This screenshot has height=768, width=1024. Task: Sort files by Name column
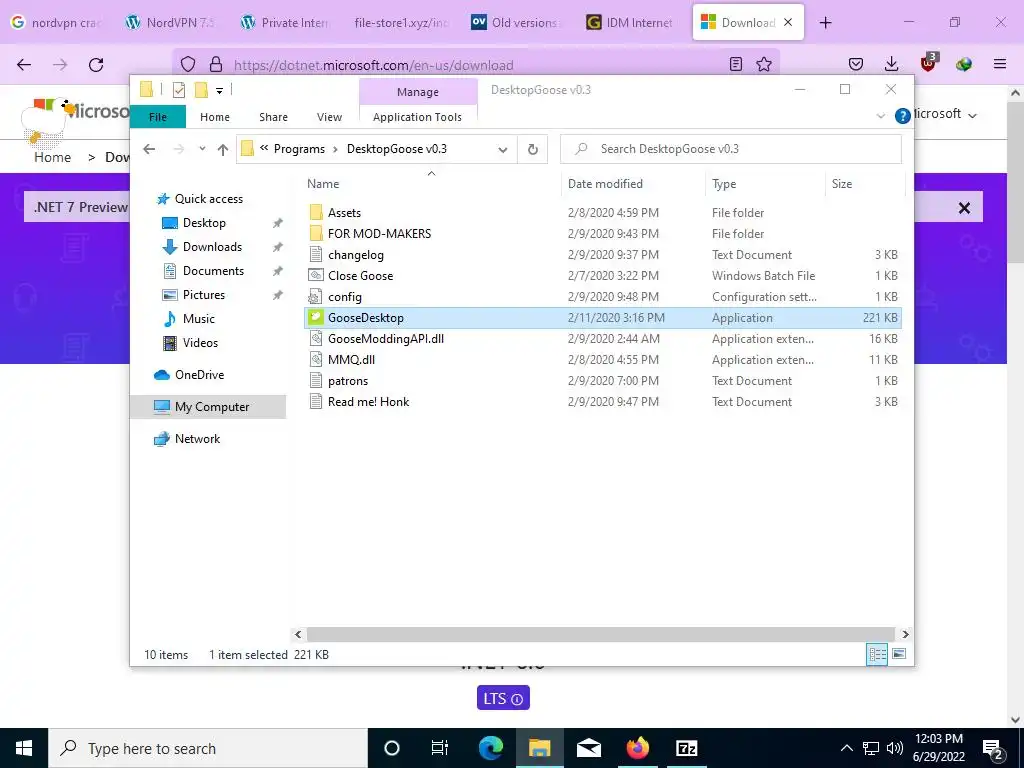pos(323,184)
